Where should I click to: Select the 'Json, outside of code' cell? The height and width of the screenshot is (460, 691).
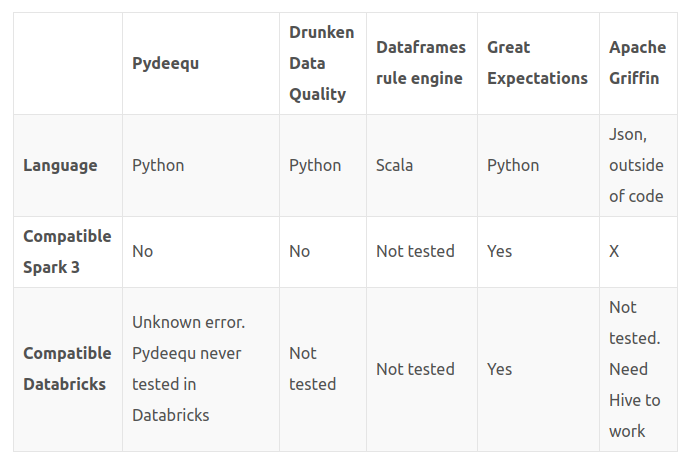point(636,165)
